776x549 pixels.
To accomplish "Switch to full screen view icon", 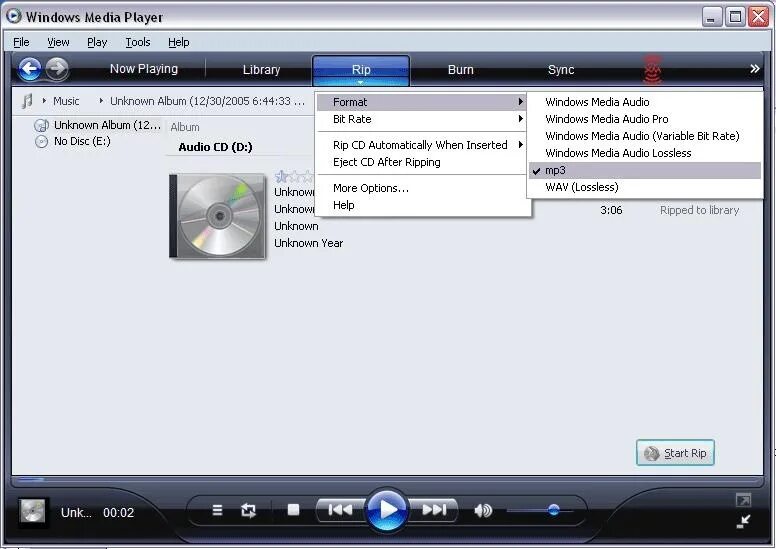I will click(x=743, y=499).
